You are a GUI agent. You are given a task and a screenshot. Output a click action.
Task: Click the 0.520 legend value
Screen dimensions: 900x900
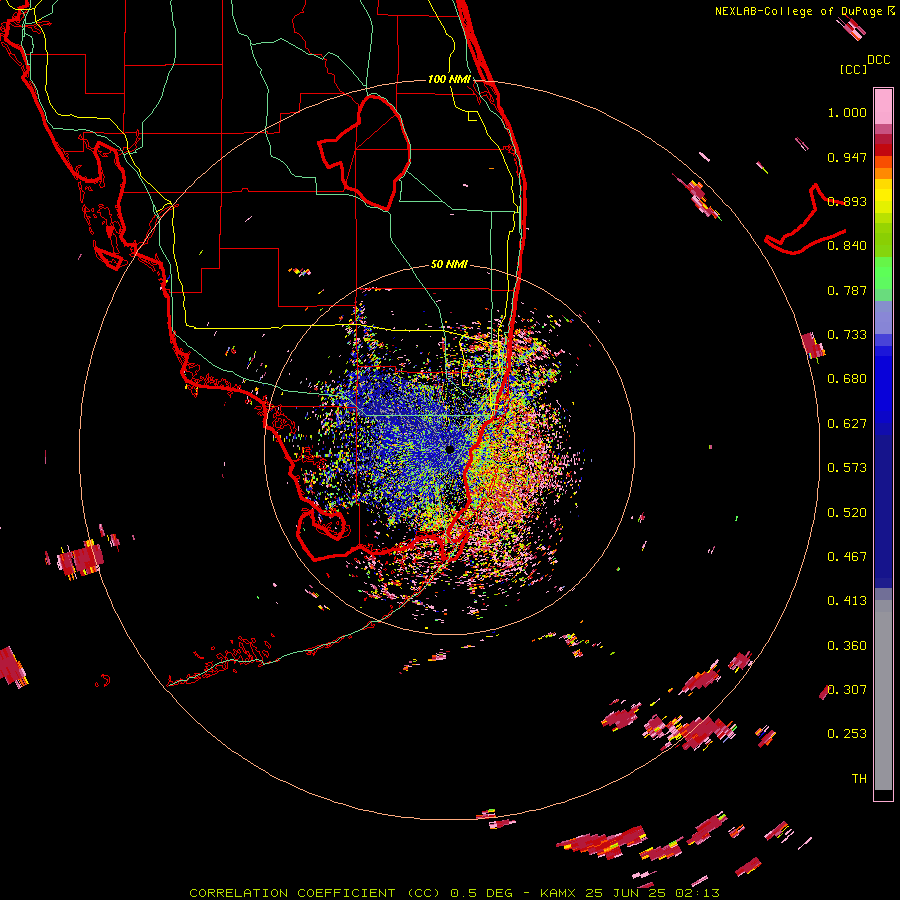point(847,513)
